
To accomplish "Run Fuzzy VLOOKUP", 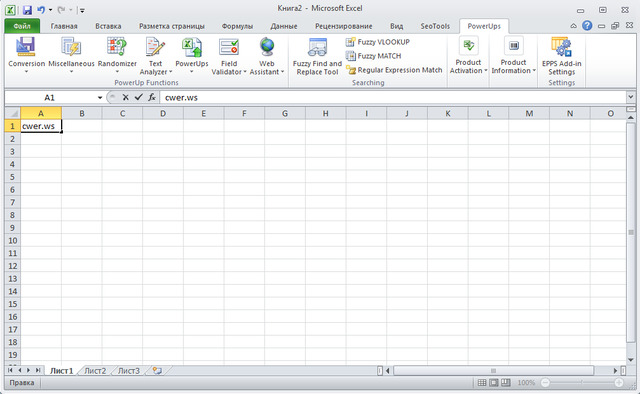I will coord(378,42).
